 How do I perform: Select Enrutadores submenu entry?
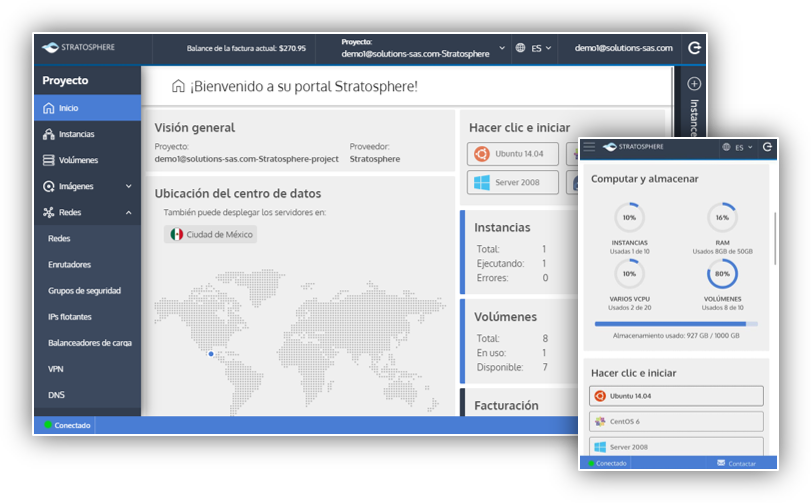tap(69, 265)
